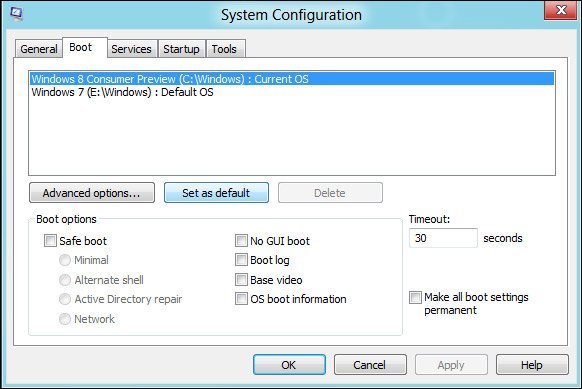582x389 pixels.
Task: Choose the Network radio option
Action: [65, 319]
